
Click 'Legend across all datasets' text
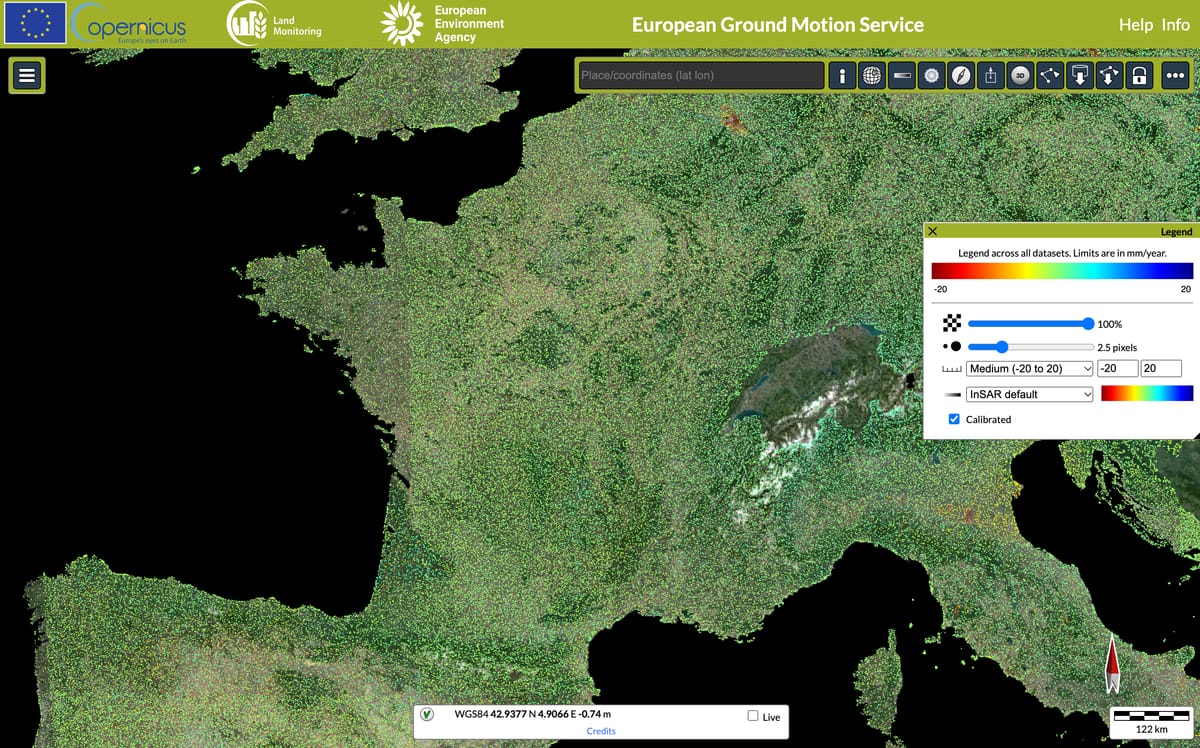click(1062, 253)
